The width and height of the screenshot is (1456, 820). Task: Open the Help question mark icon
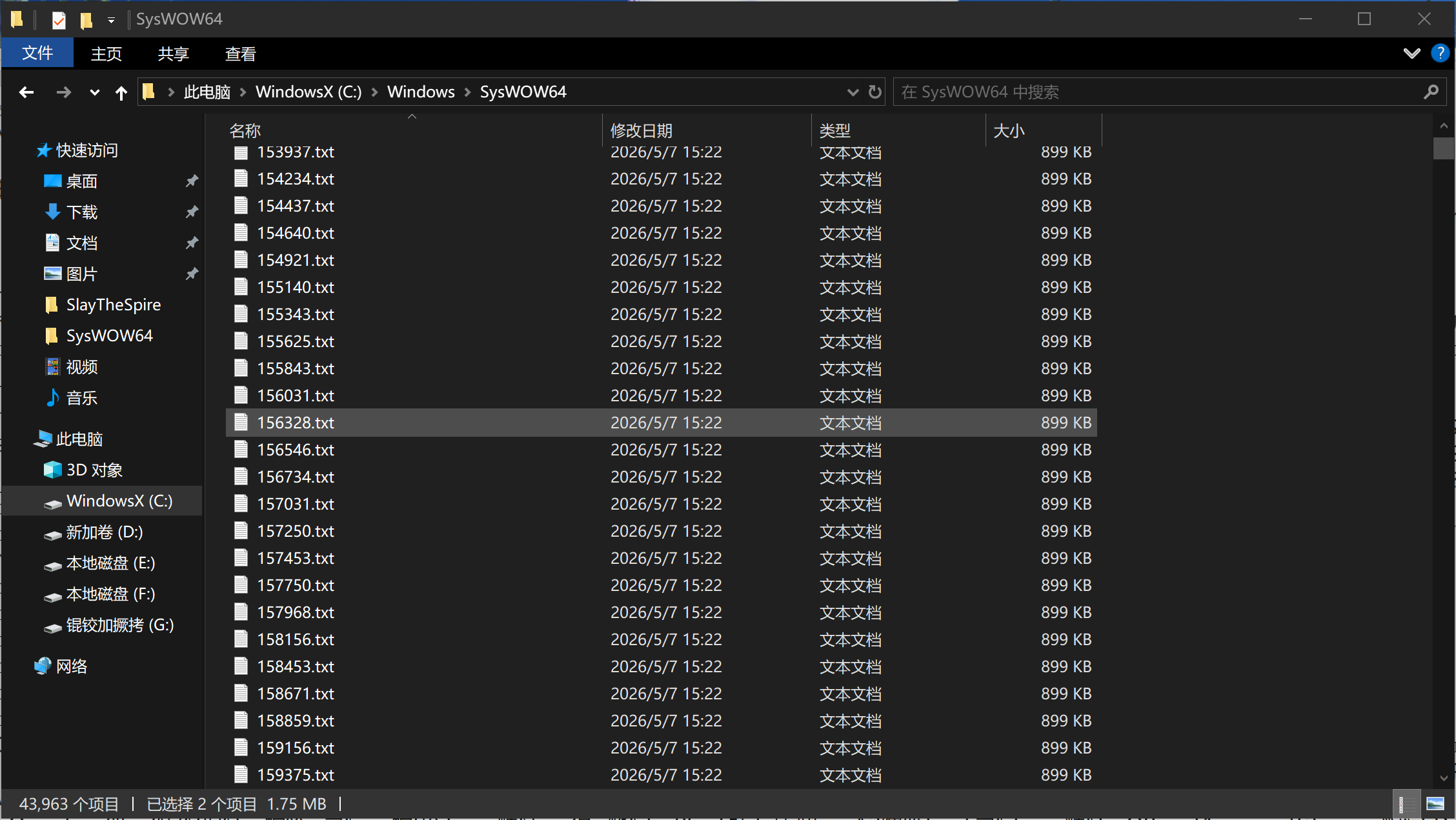coord(1440,54)
